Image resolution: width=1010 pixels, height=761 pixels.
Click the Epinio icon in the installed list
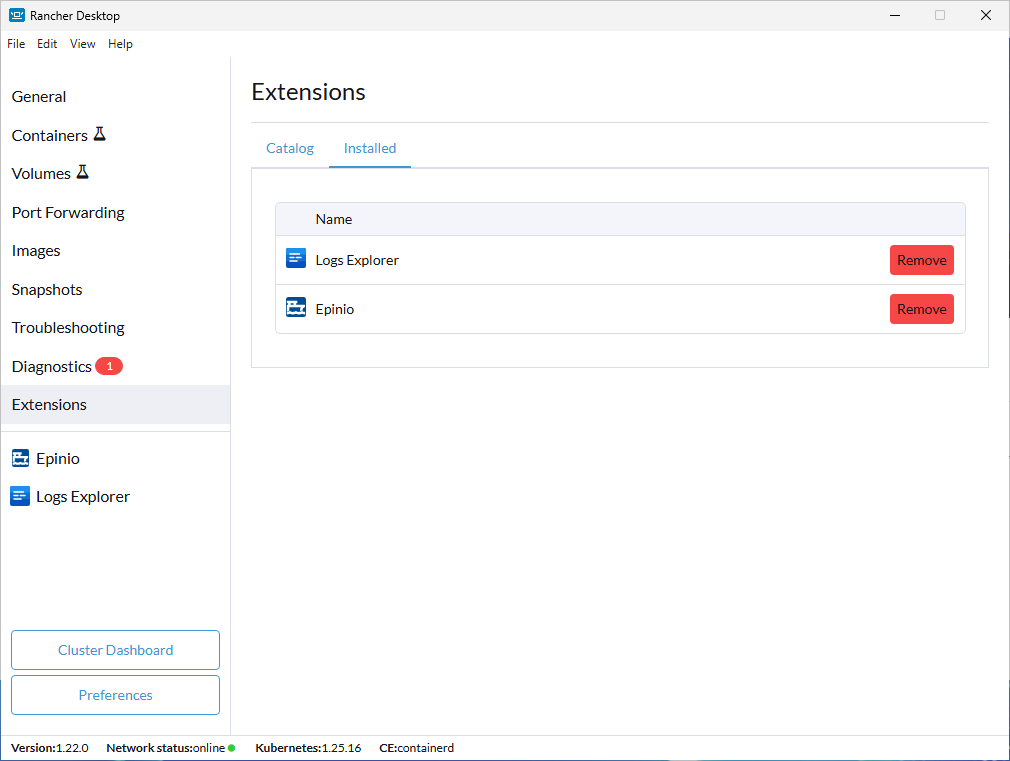[296, 309]
